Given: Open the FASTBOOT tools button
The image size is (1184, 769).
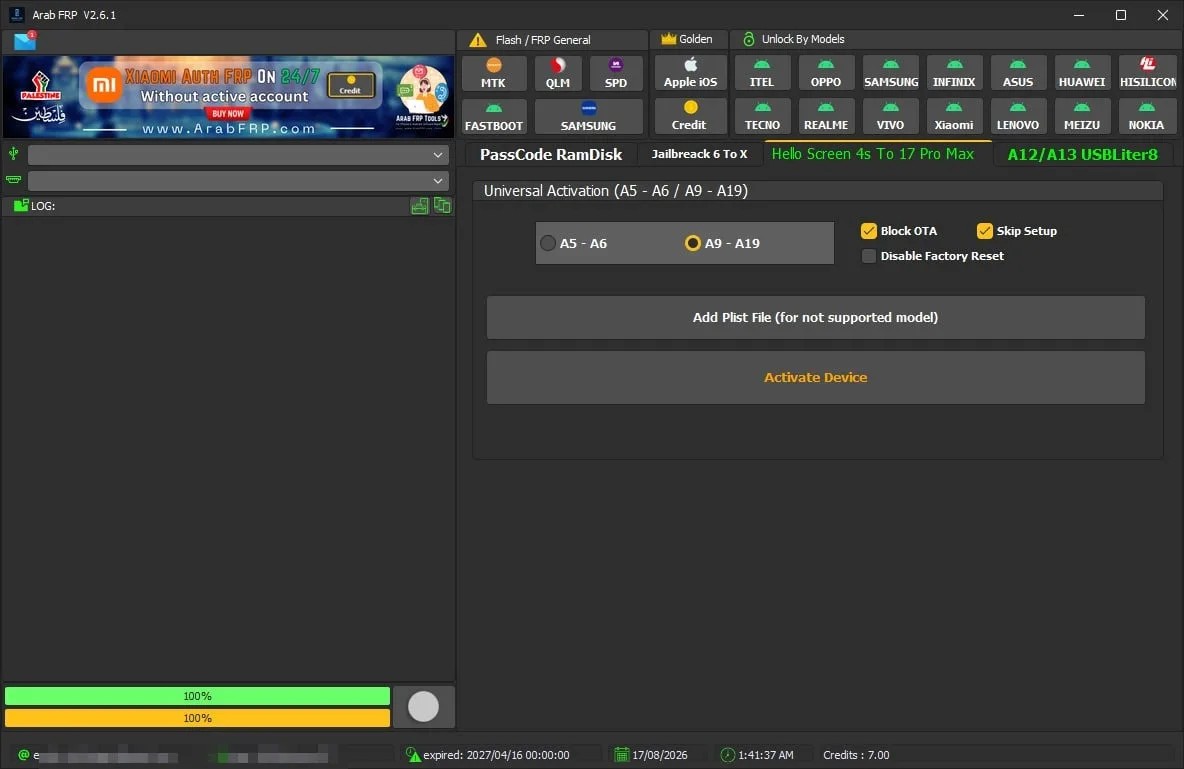Looking at the screenshot, I should pyautogui.click(x=494, y=116).
